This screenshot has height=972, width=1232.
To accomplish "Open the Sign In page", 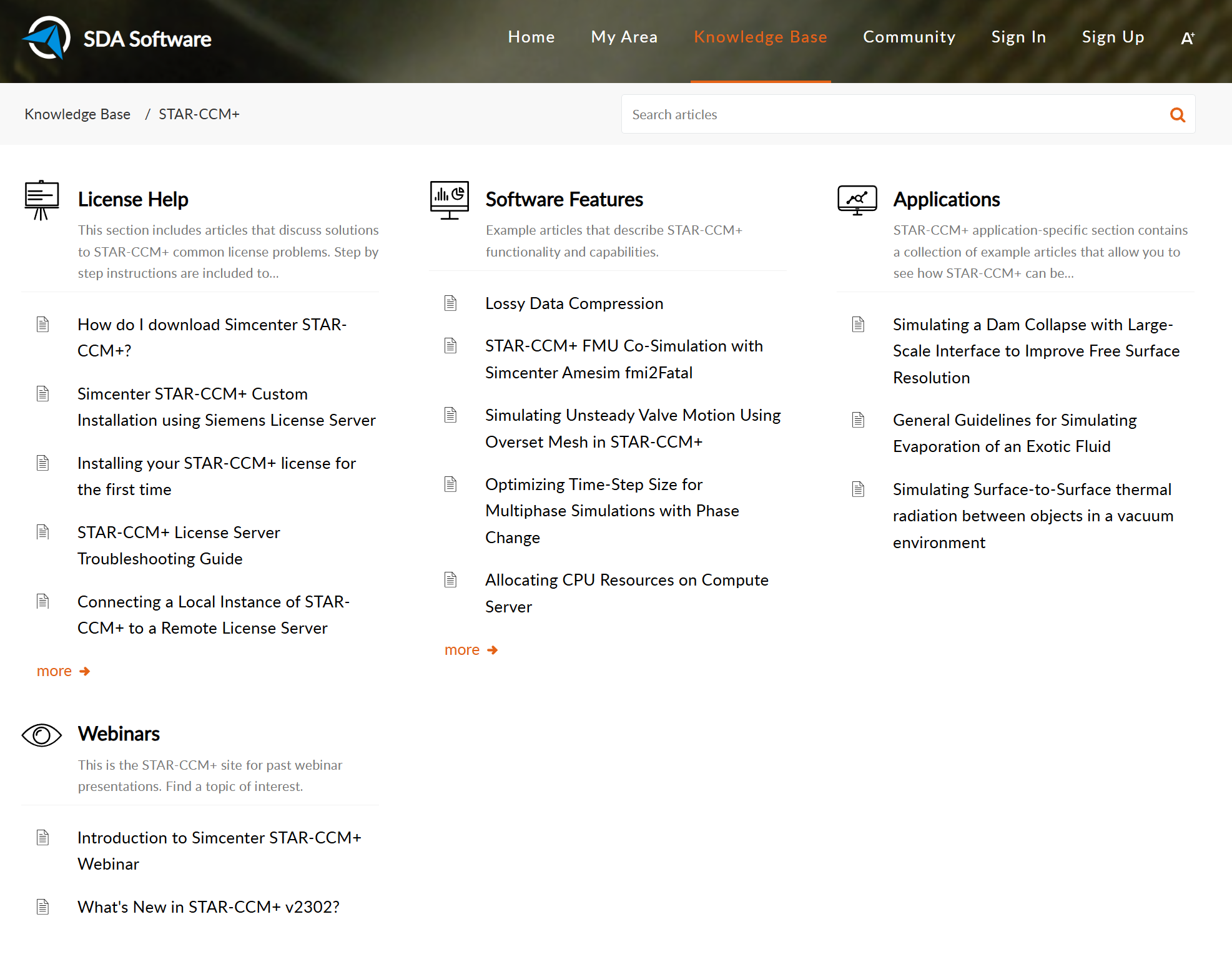I will [1018, 37].
